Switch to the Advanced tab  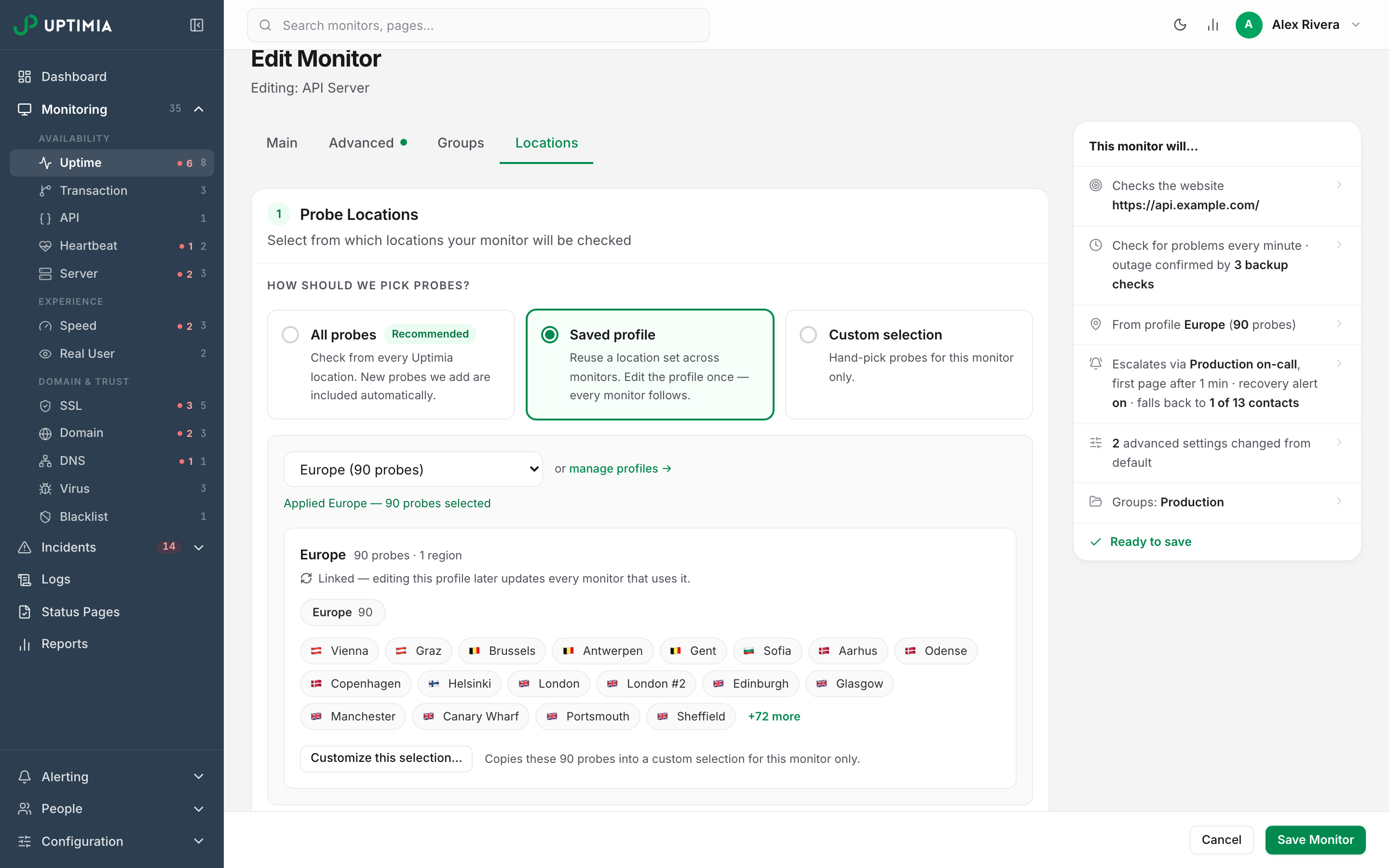[x=368, y=143]
